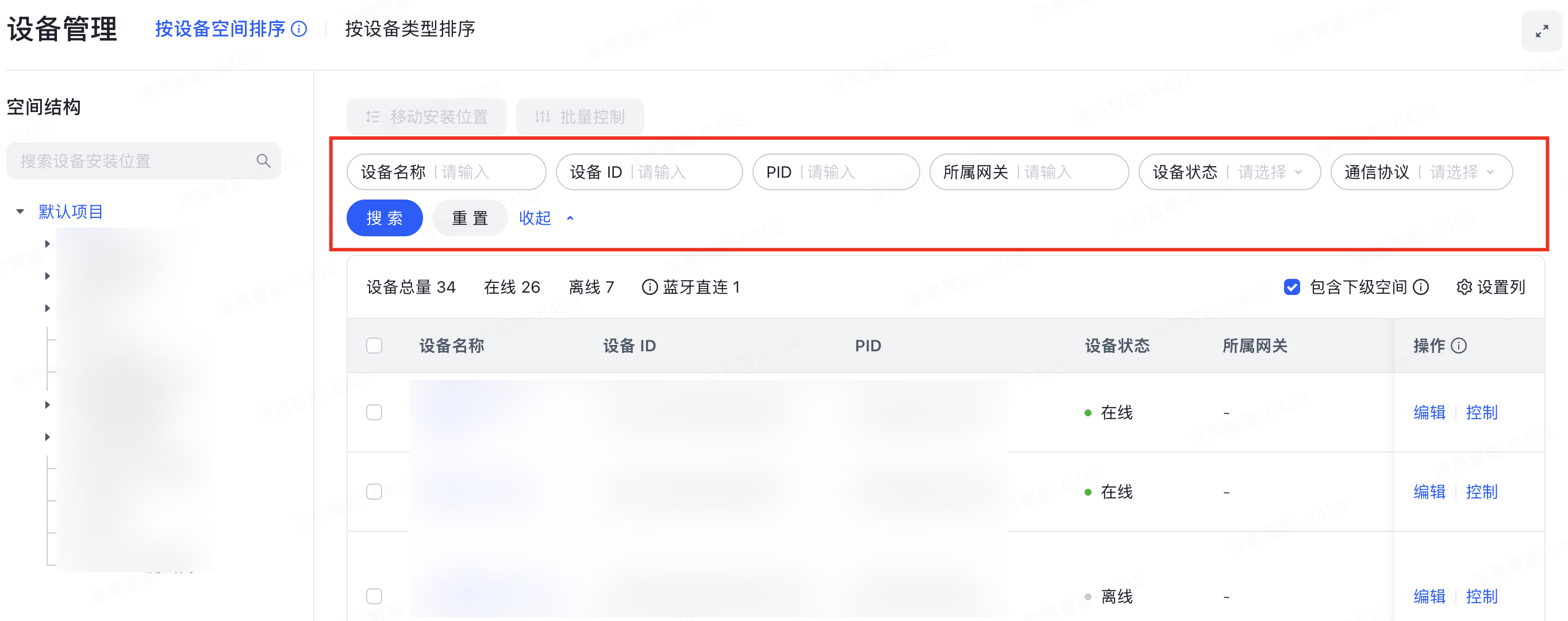Click the 重置 button
Image resolution: width=1568 pixels, height=621 pixels.
pyautogui.click(x=469, y=218)
